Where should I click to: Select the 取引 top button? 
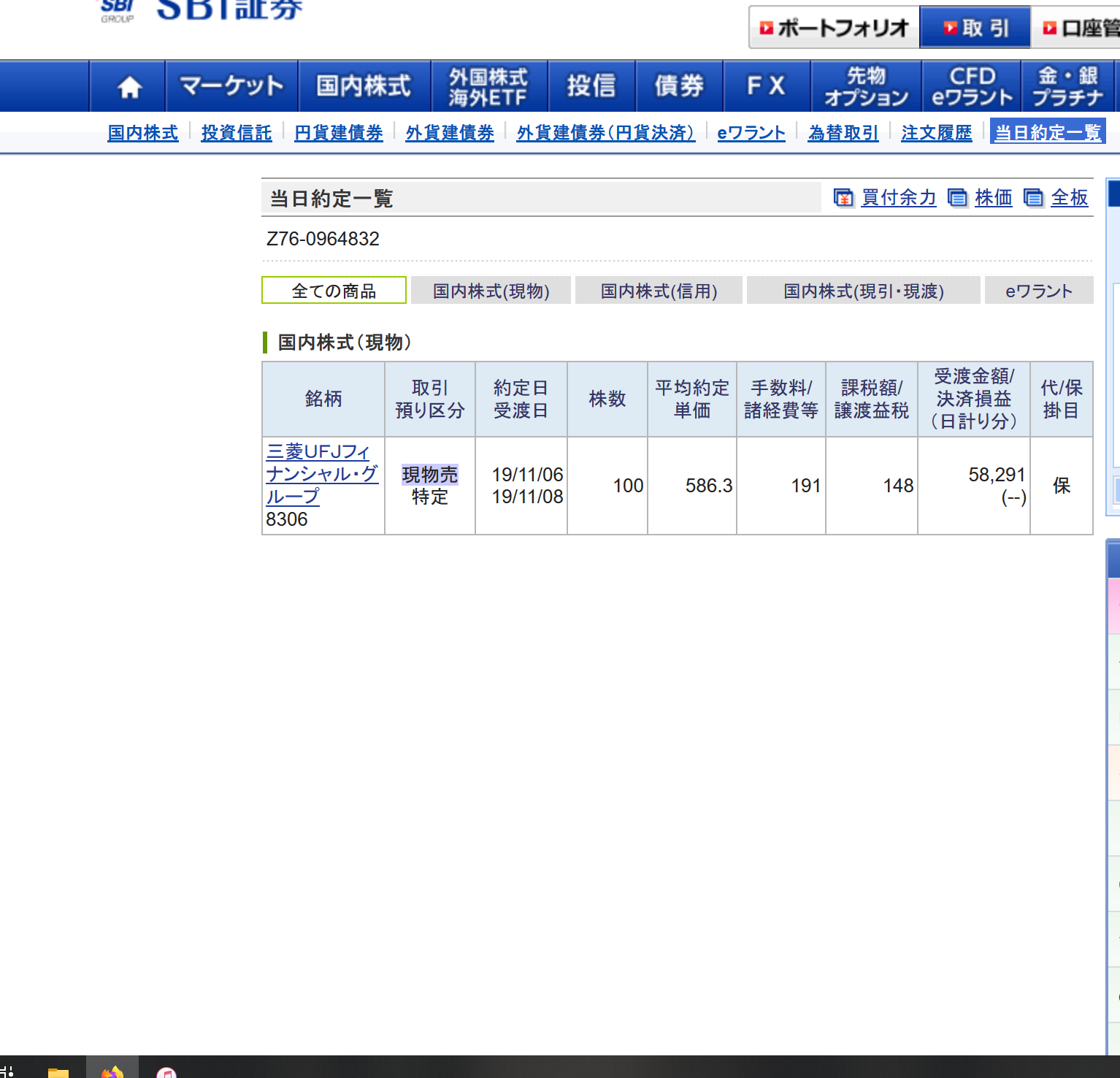tap(975, 28)
